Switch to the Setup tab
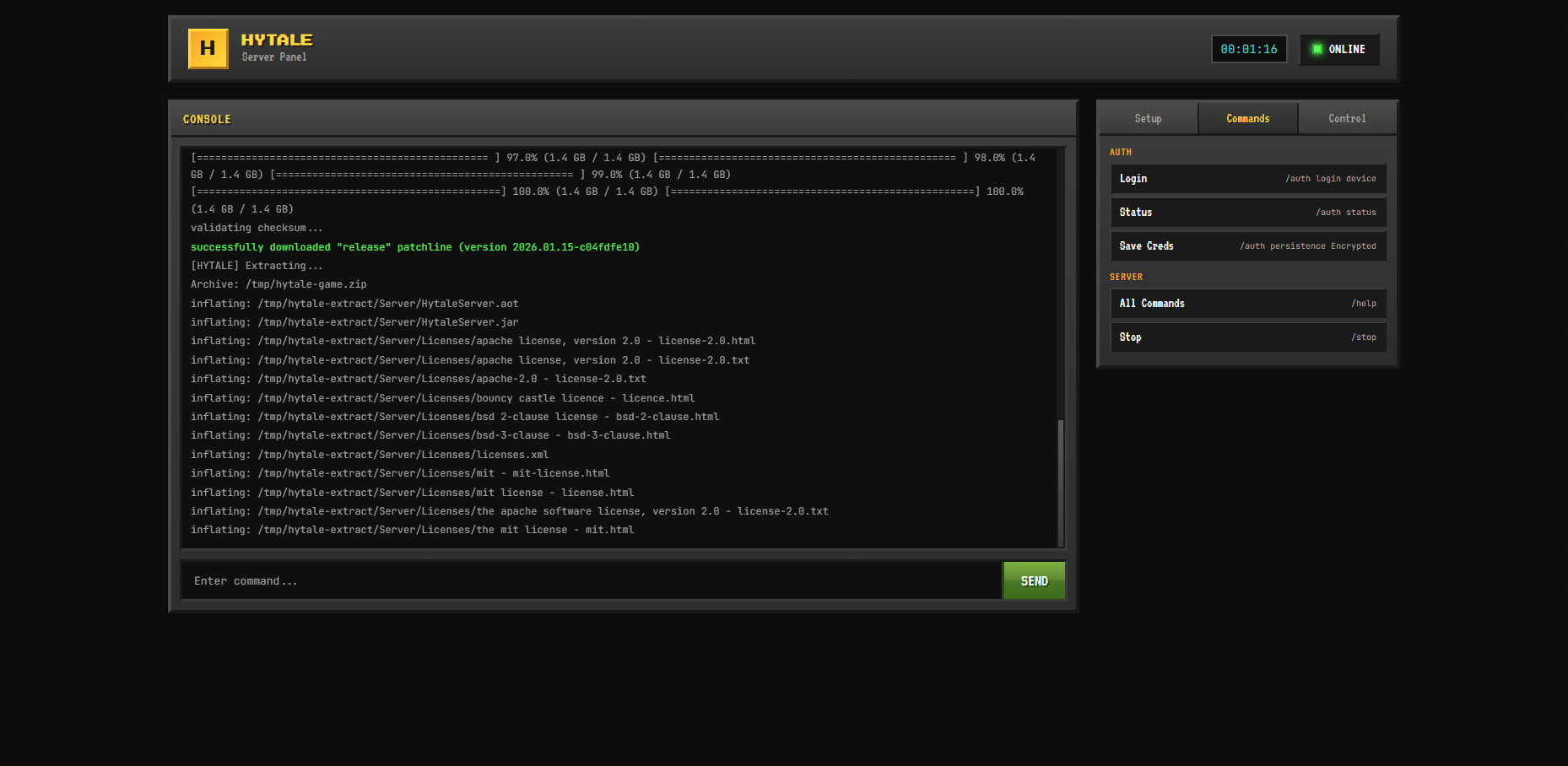Screen dimensions: 1568x766 click(1148, 119)
